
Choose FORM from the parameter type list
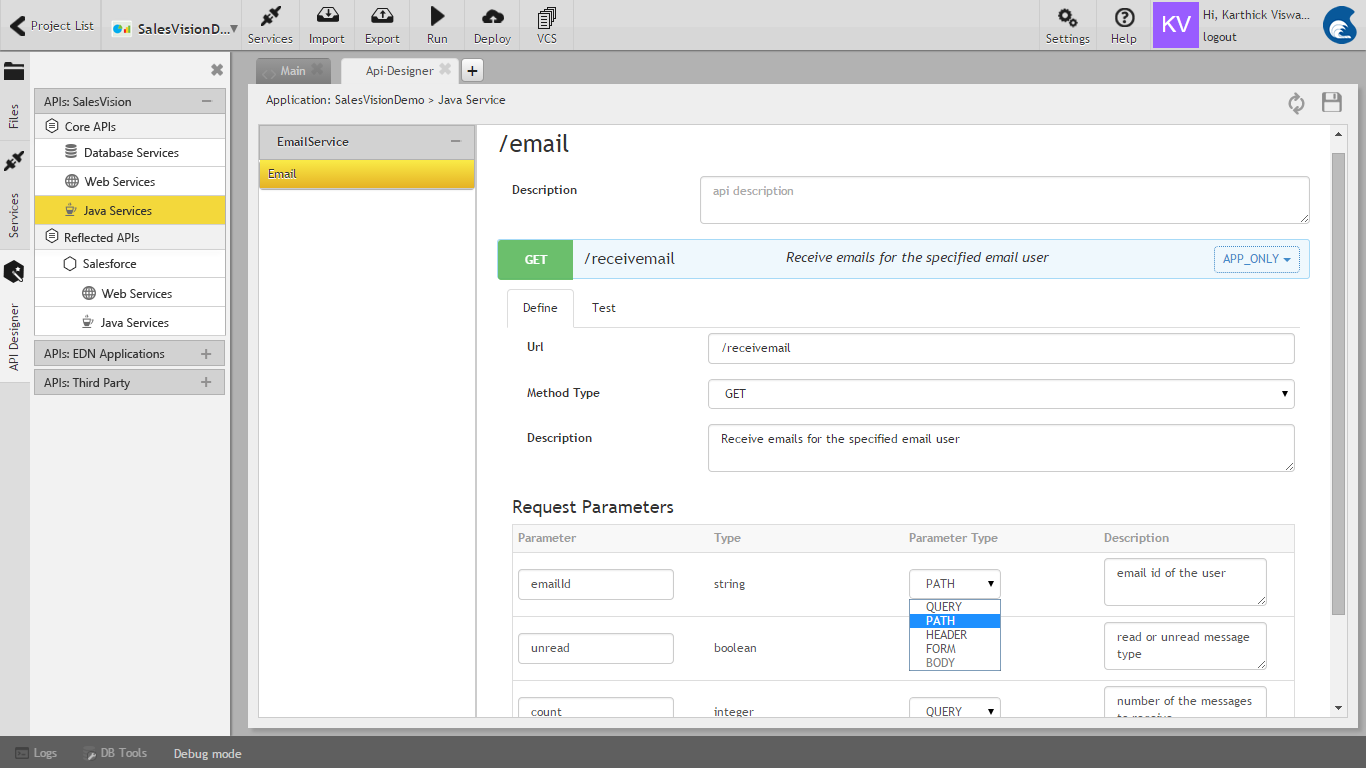pos(954,649)
